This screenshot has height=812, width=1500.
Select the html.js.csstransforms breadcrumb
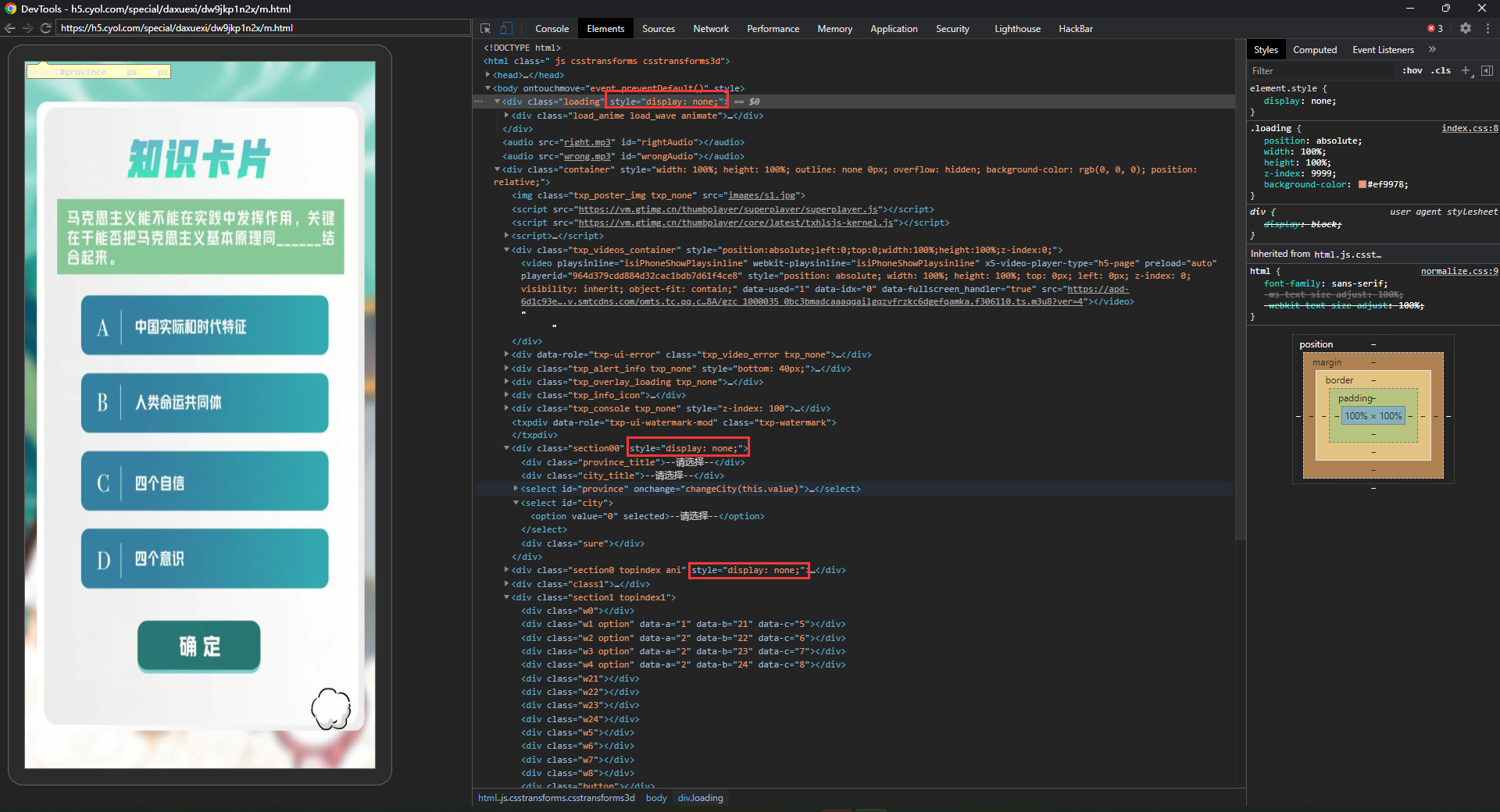pos(556,798)
